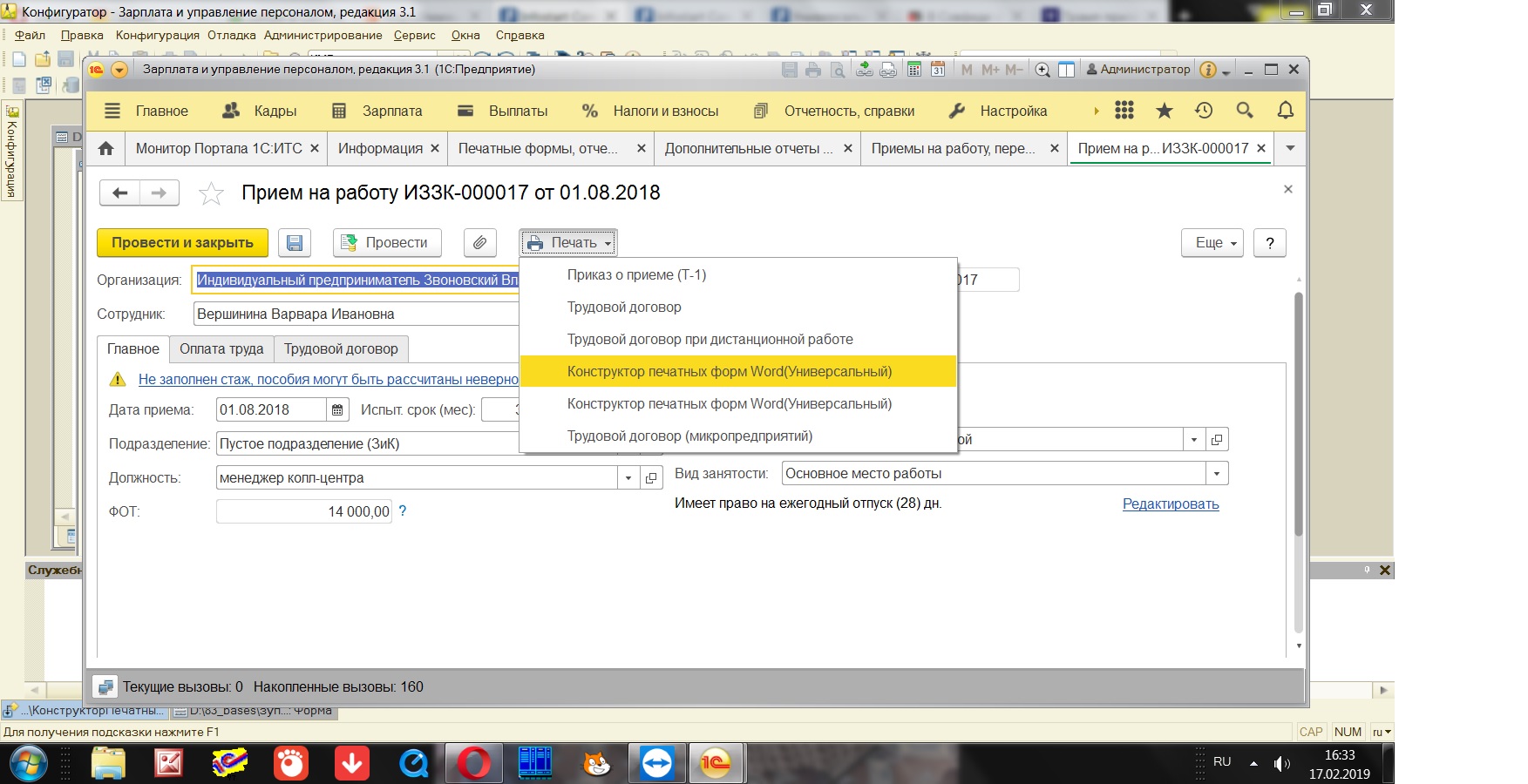Click into the ФОТ amount field
Viewport: 1528px width, 784px height.
[304, 511]
